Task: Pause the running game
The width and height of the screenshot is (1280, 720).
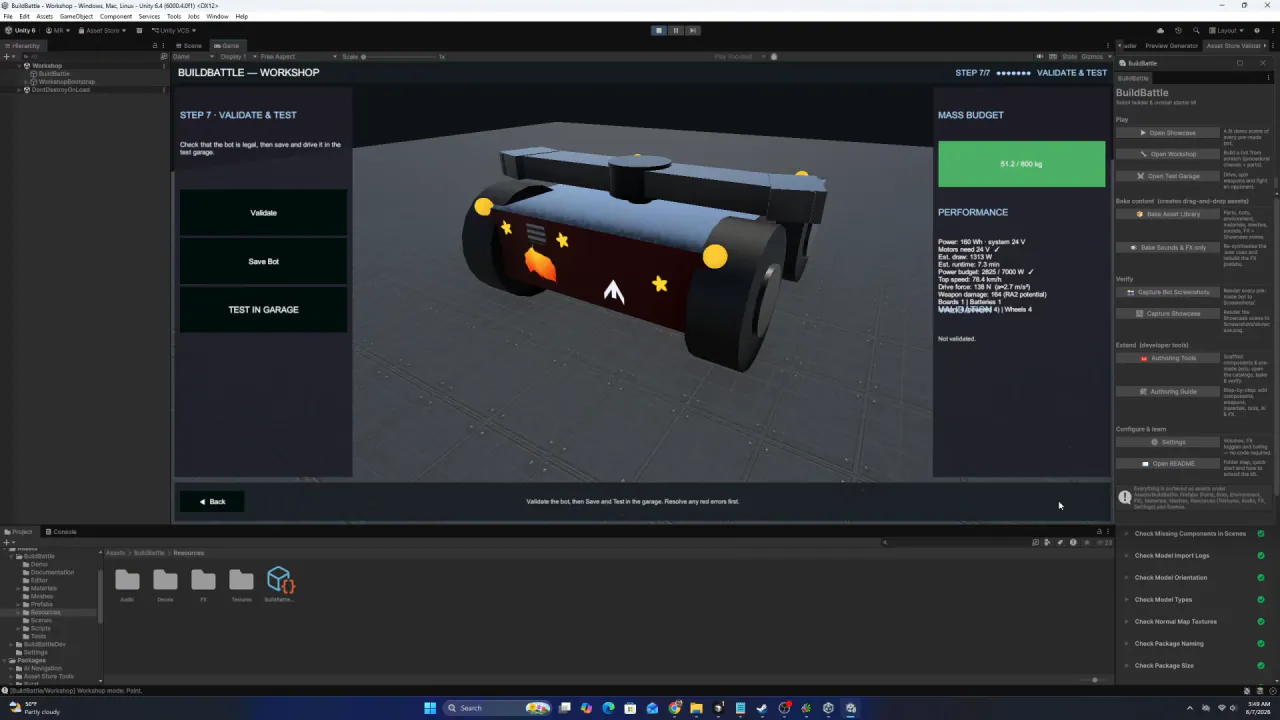Action: 675,30
